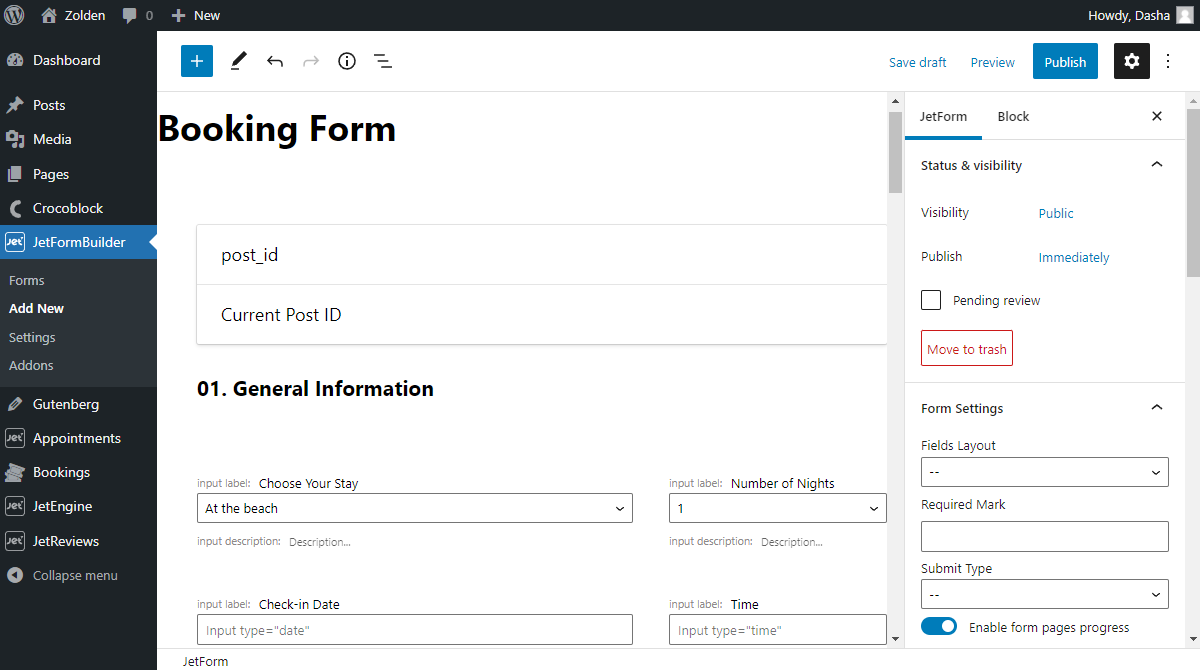
Task: Open the Details information icon
Action: click(x=346, y=61)
